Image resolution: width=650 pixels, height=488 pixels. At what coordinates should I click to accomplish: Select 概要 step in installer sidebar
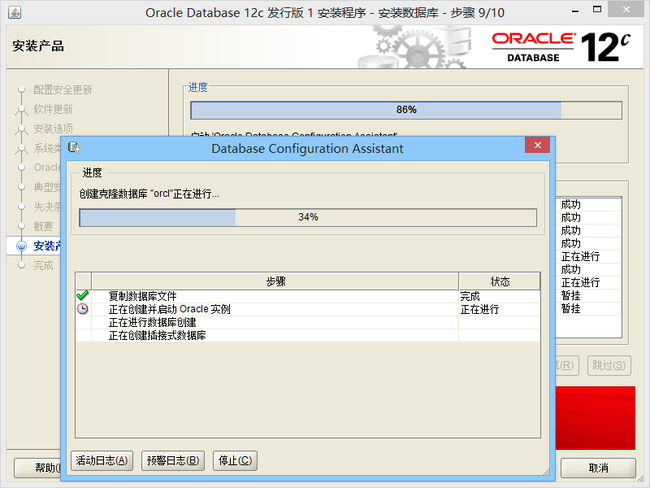(x=43, y=226)
